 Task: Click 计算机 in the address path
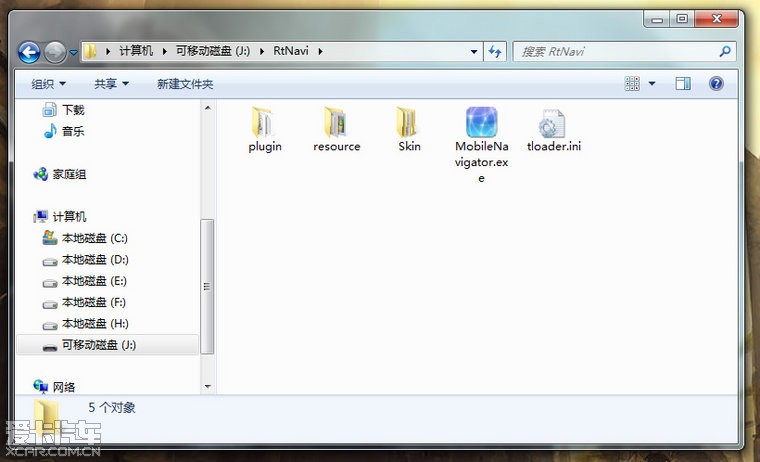[x=136, y=51]
